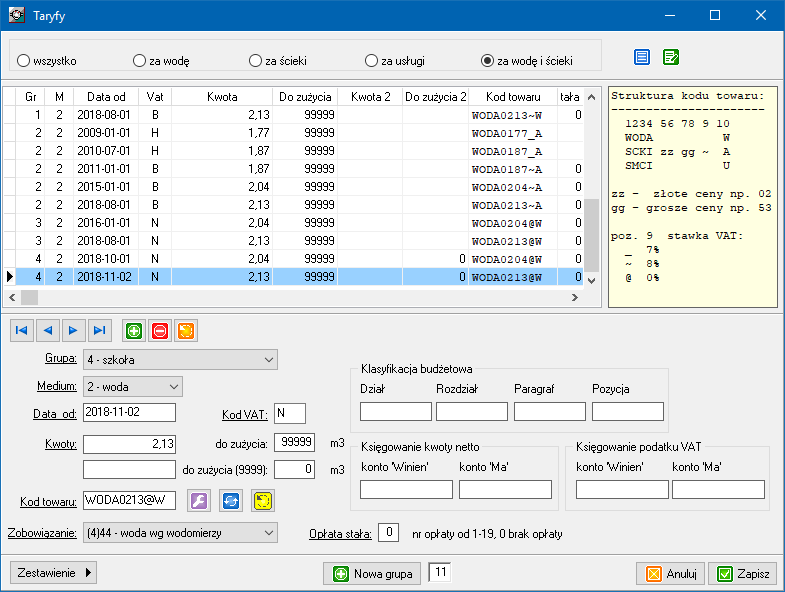Open the Zestawienie menu button

(54, 573)
